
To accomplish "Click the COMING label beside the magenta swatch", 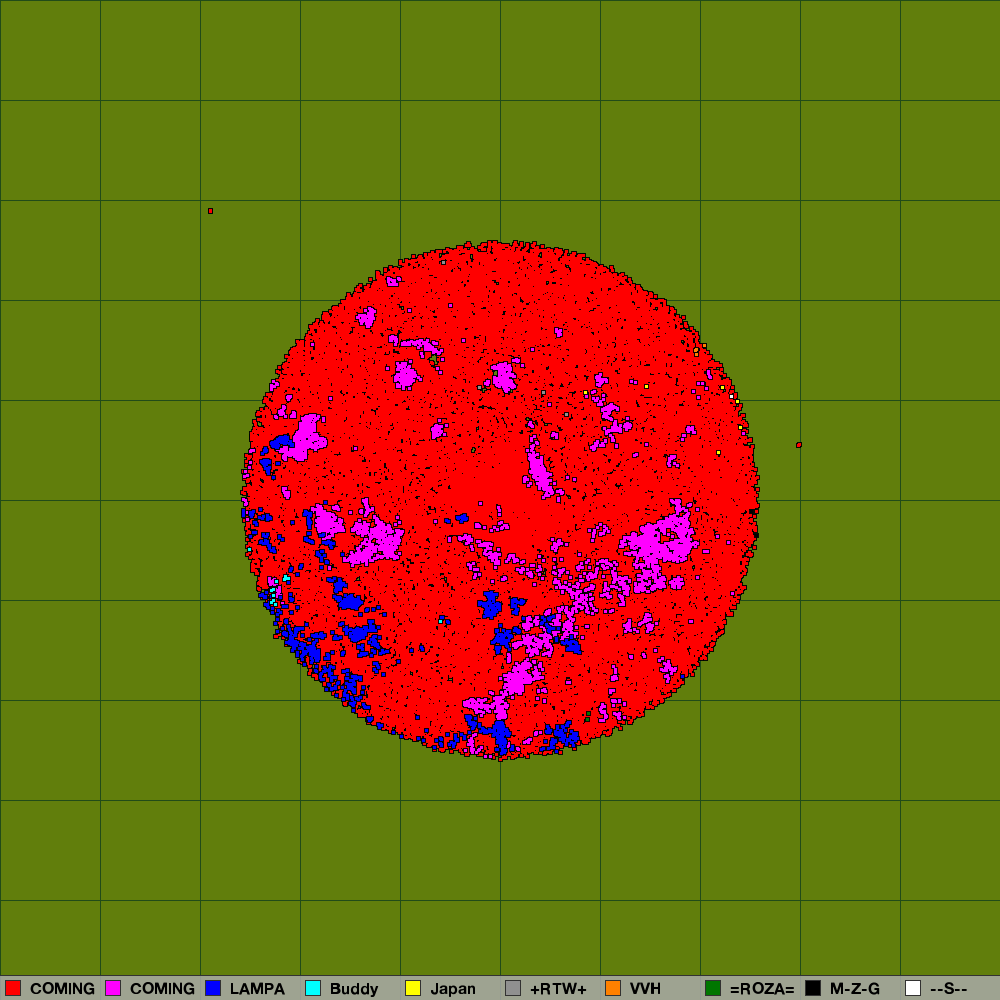I will tap(163, 989).
